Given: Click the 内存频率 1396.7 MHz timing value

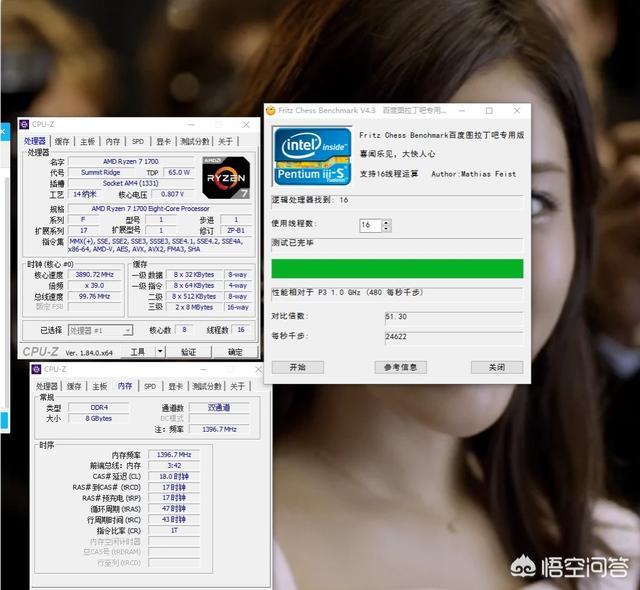Looking at the screenshot, I should point(174,455).
